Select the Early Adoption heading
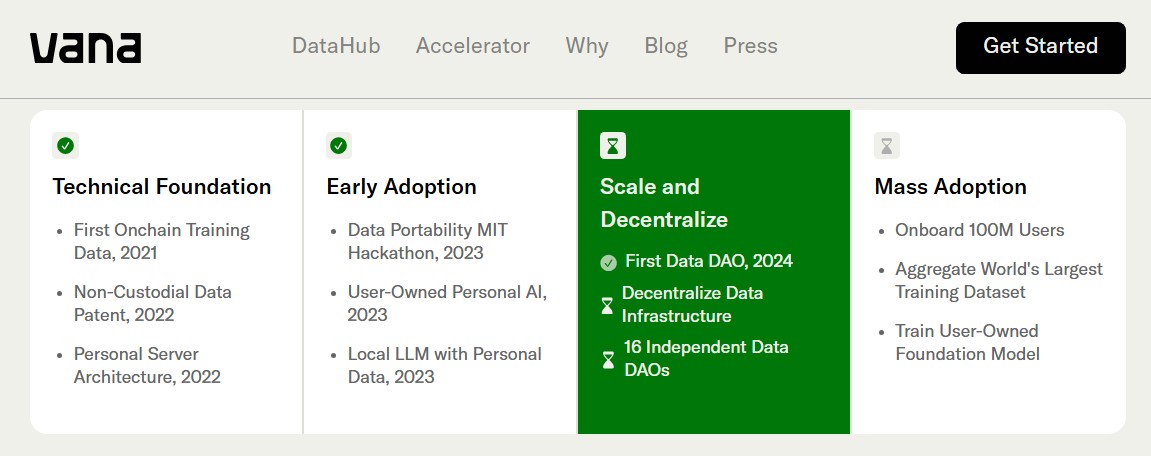 click(402, 187)
